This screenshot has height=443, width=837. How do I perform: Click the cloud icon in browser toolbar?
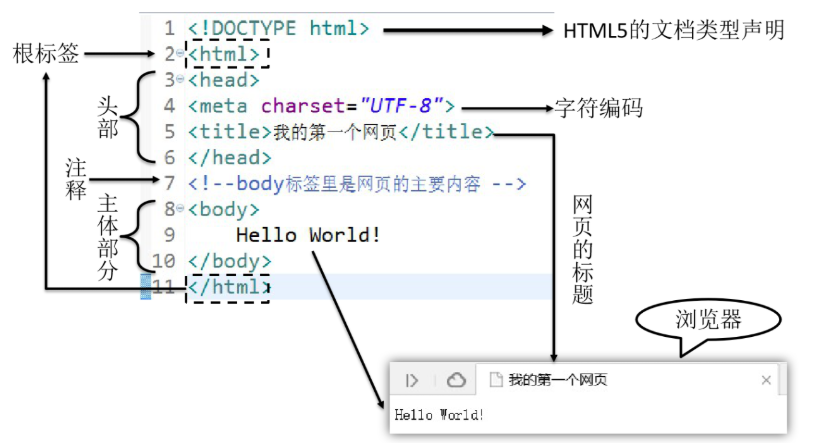pyautogui.click(x=456, y=380)
